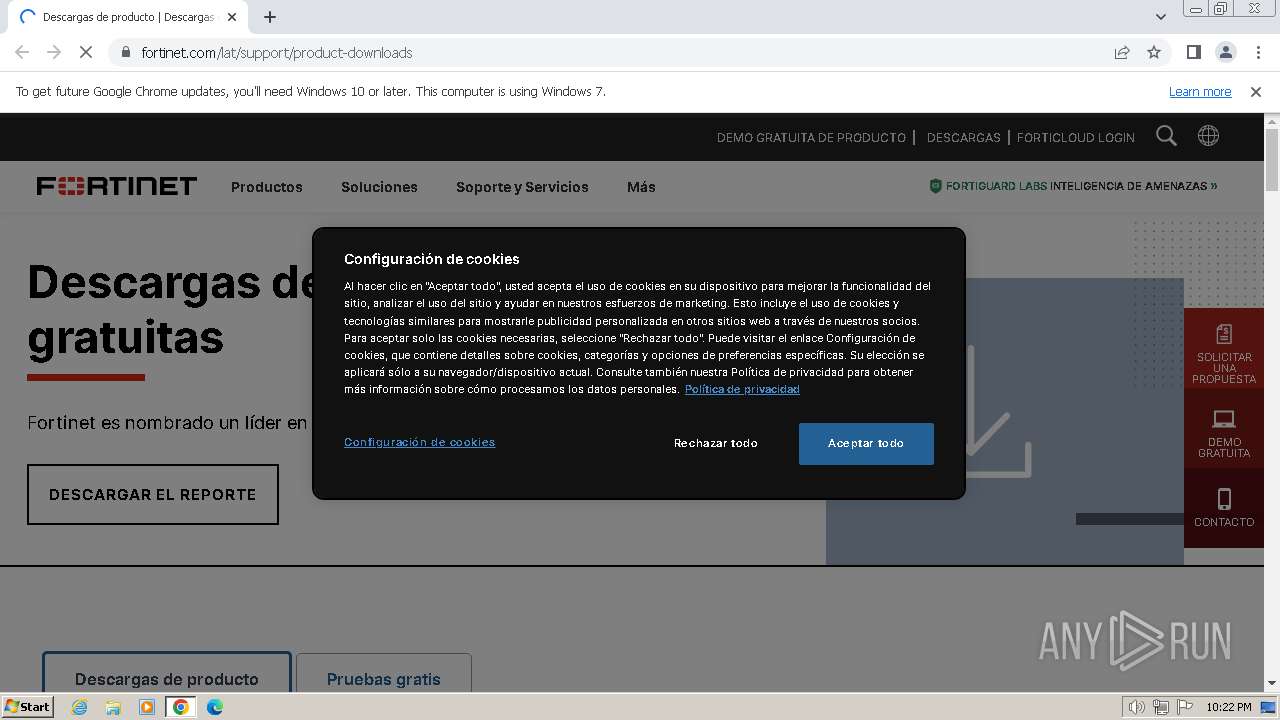View the site information lock icon
The height and width of the screenshot is (720, 1280).
(125, 52)
